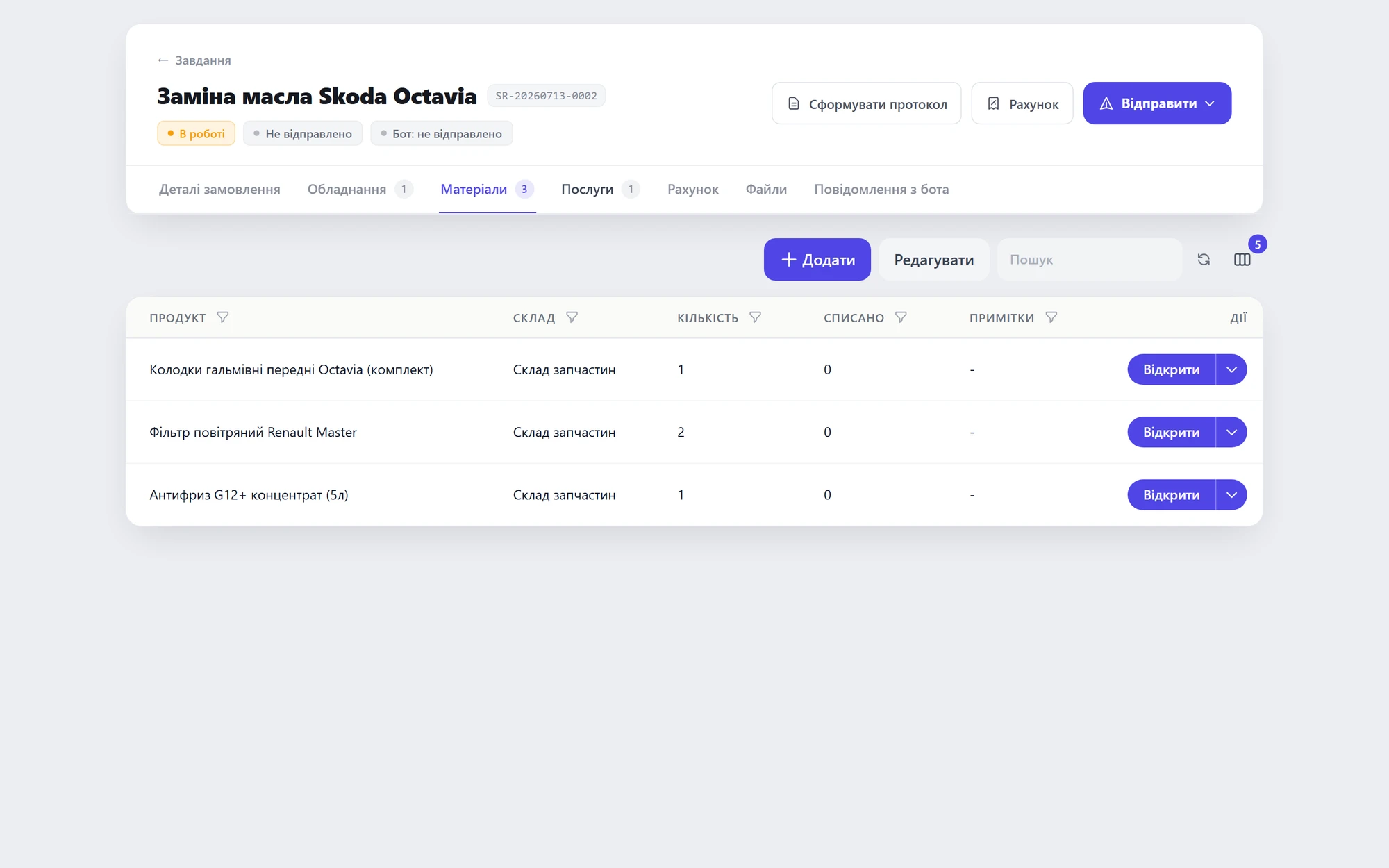The width and height of the screenshot is (1389, 868).
Task: Open the Склад column filter icon
Action: click(x=572, y=317)
